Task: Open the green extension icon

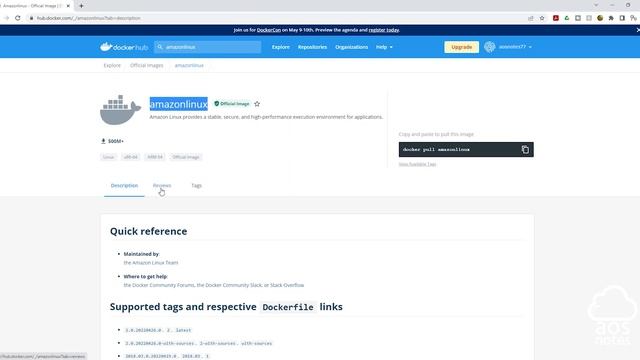Action: click(x=567, y=18)
